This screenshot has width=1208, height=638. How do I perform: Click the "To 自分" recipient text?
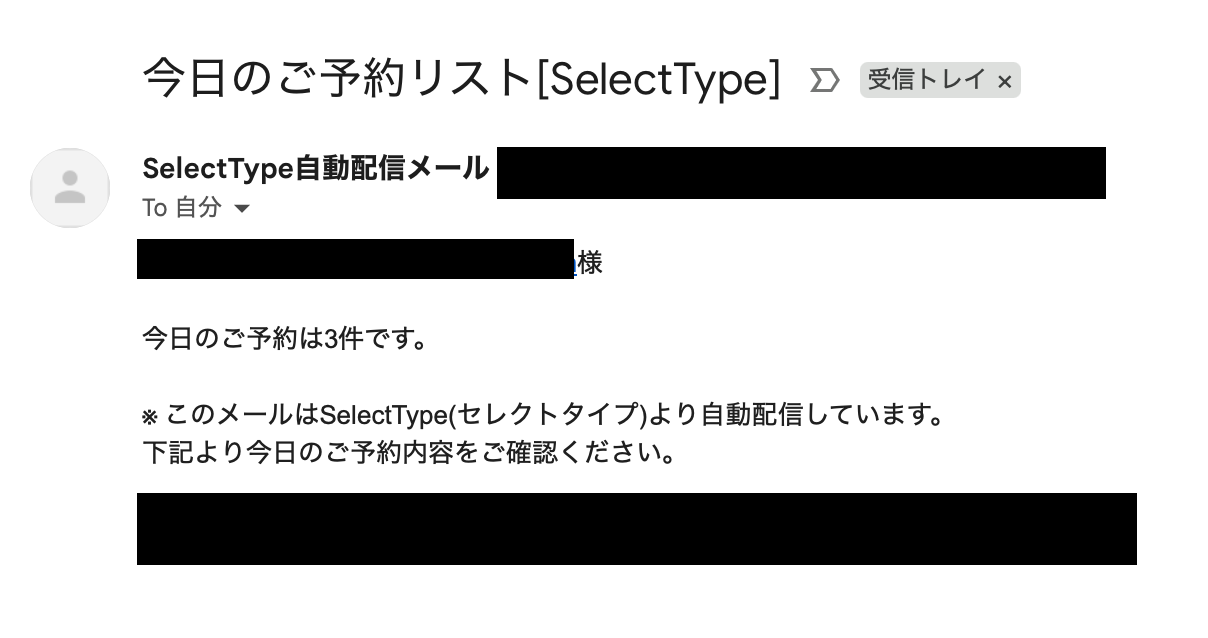(x=181, y=208)
